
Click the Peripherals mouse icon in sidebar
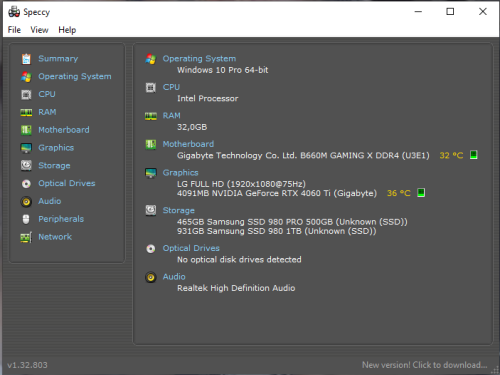(x=26, y=219)
